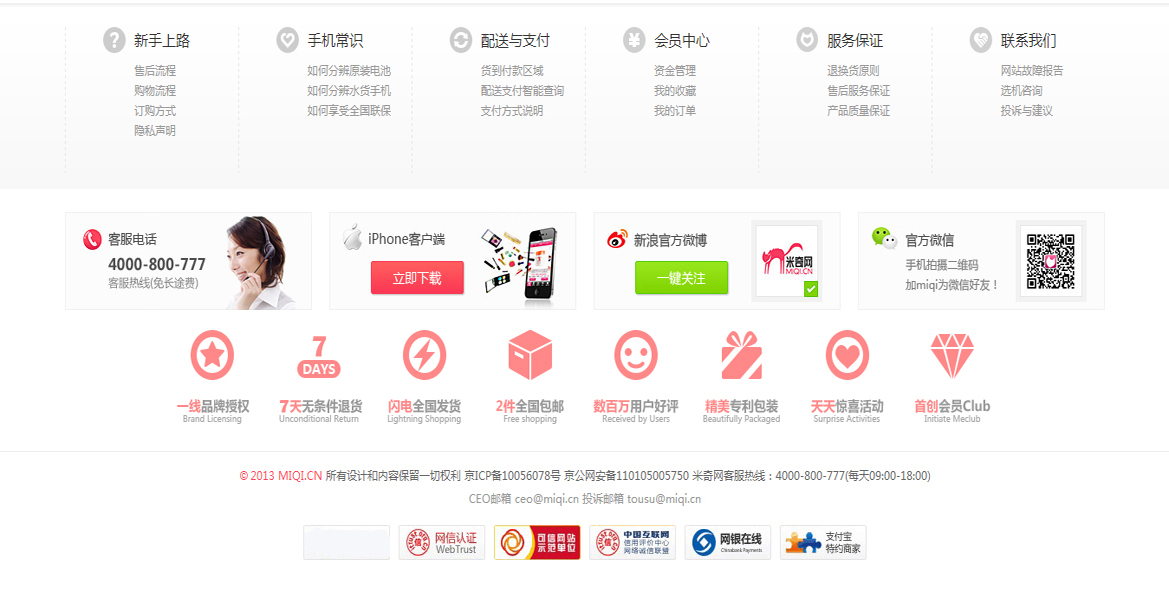Image resolution: width=1169 pixels, height=604 pixels.
Task: Click the box icon for 2件全国包邮
Action: 530,355
